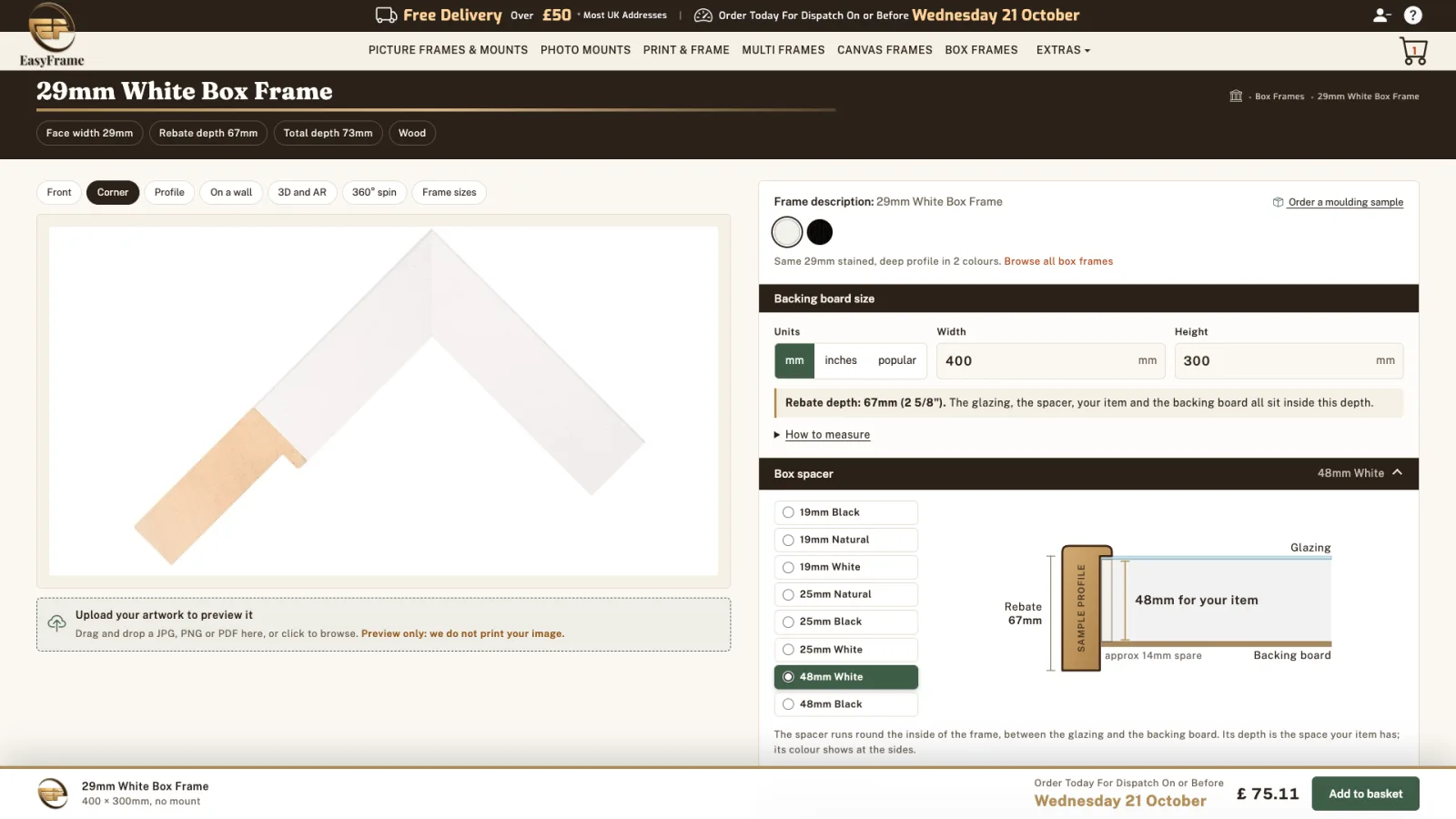Click the Height input field
The width and height of the screenshot is (1456, 819).
point(1289,360)
